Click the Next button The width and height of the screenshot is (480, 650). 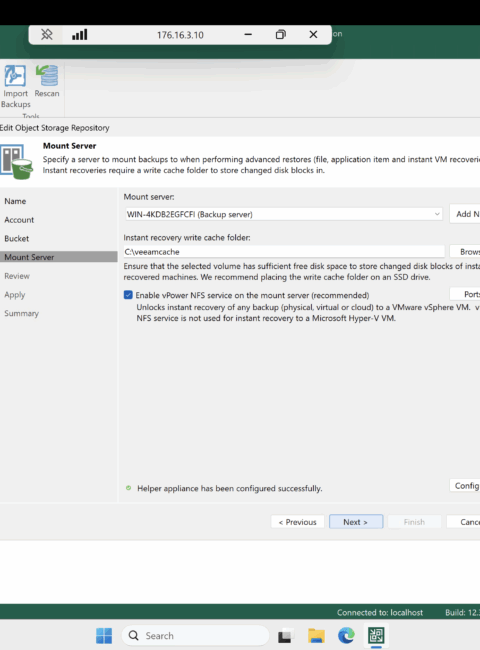click(x=356, y=522)
